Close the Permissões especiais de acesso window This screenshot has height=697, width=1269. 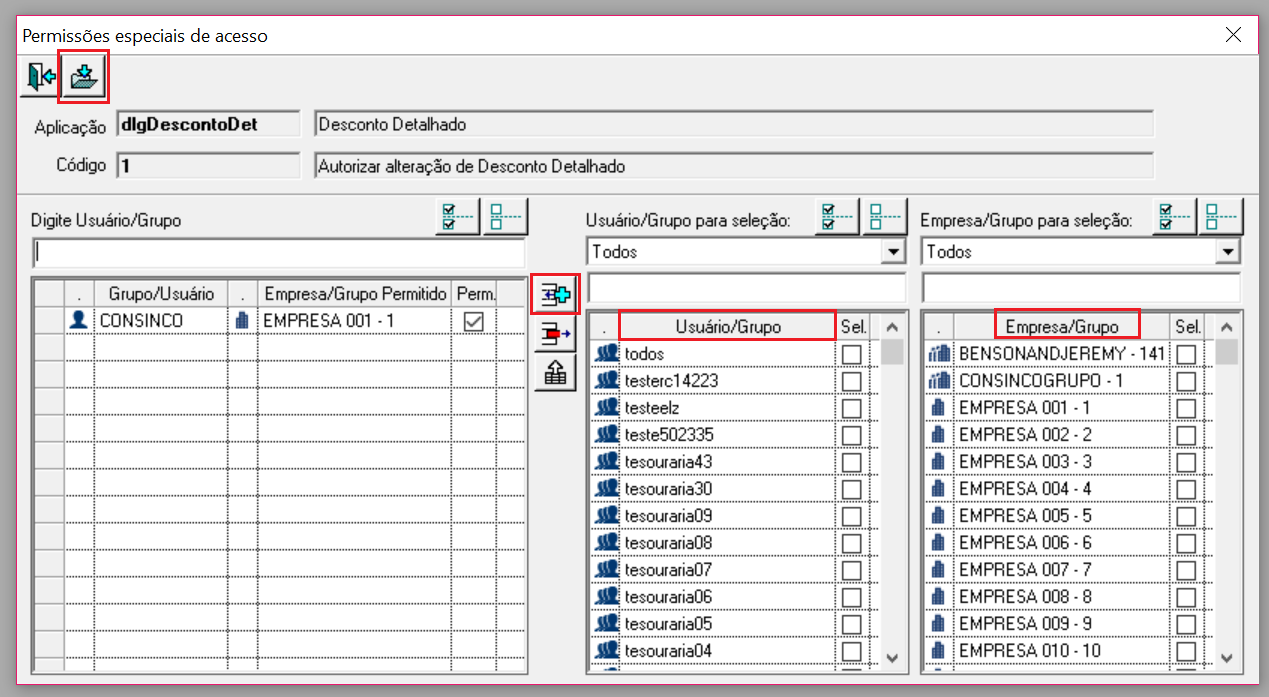pos(1233,35)
